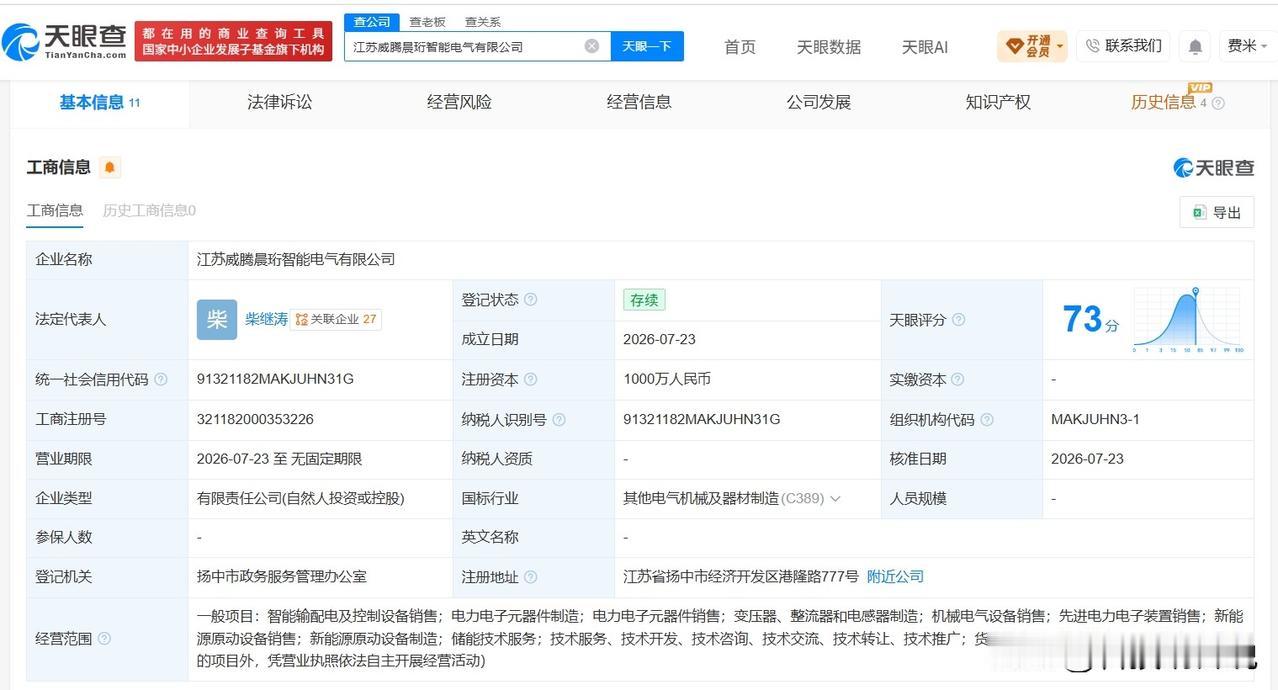Click help icon next to 实缴资本
The width and height of the screenshot is (1278, 690).
(x=958, y=380)
